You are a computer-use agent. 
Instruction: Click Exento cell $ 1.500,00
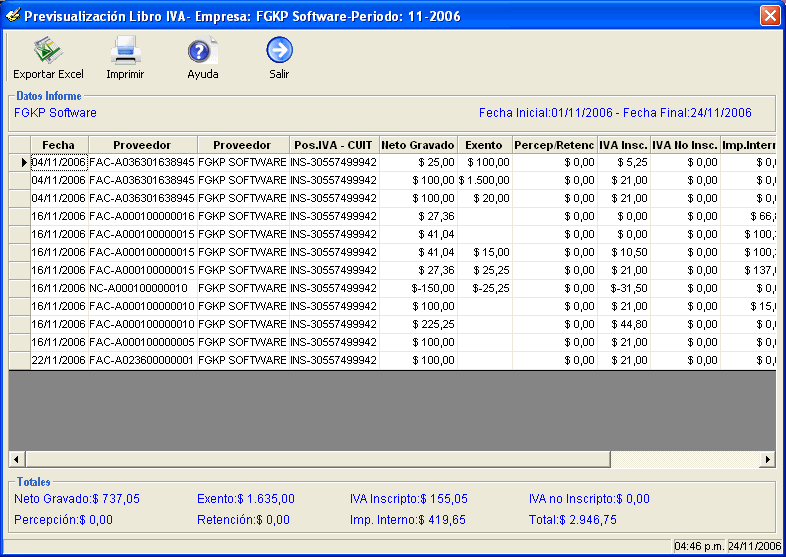pos(484,180)
